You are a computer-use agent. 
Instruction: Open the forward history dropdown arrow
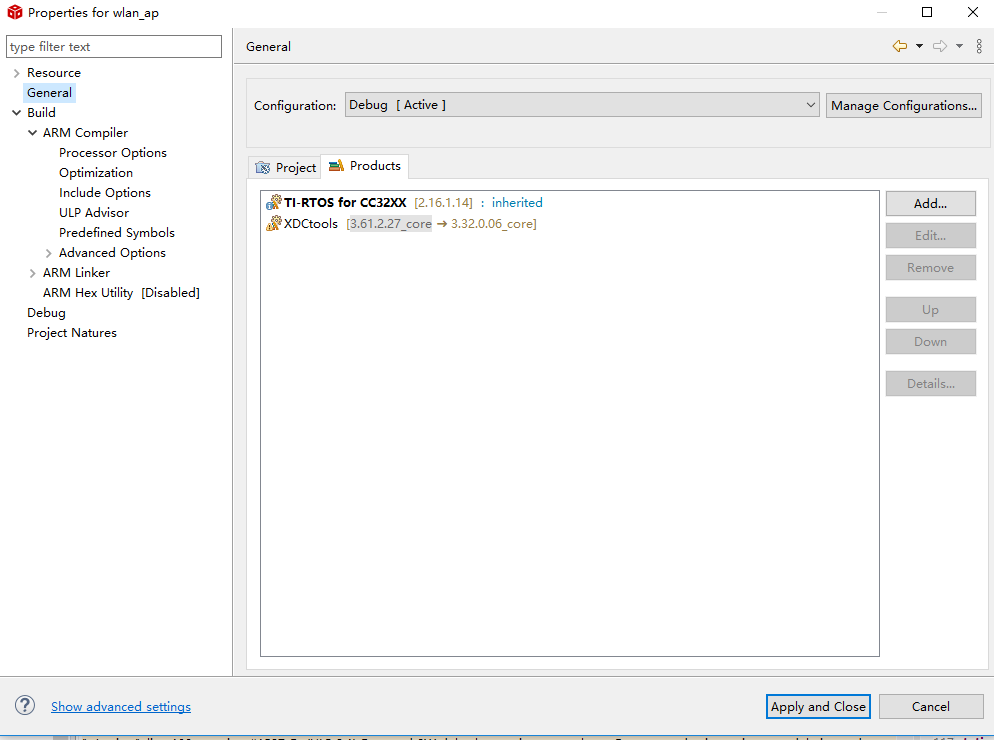coord(959,46)
